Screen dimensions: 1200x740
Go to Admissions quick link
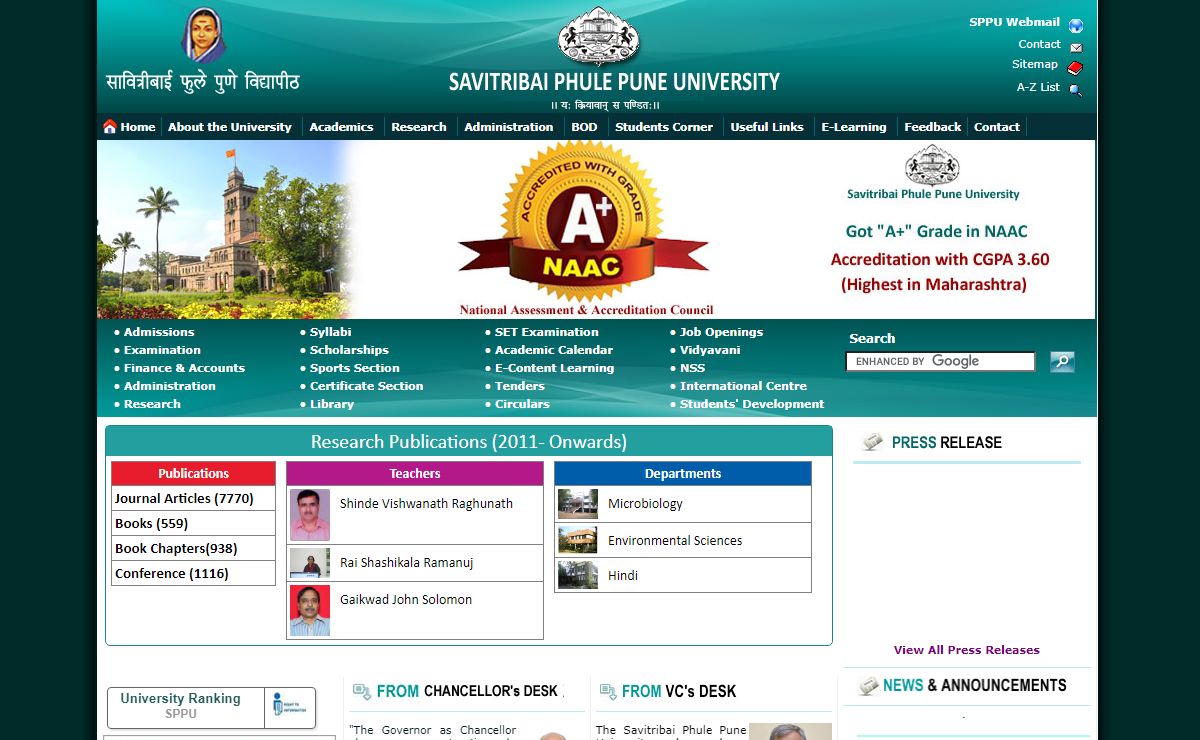(159, 332)
